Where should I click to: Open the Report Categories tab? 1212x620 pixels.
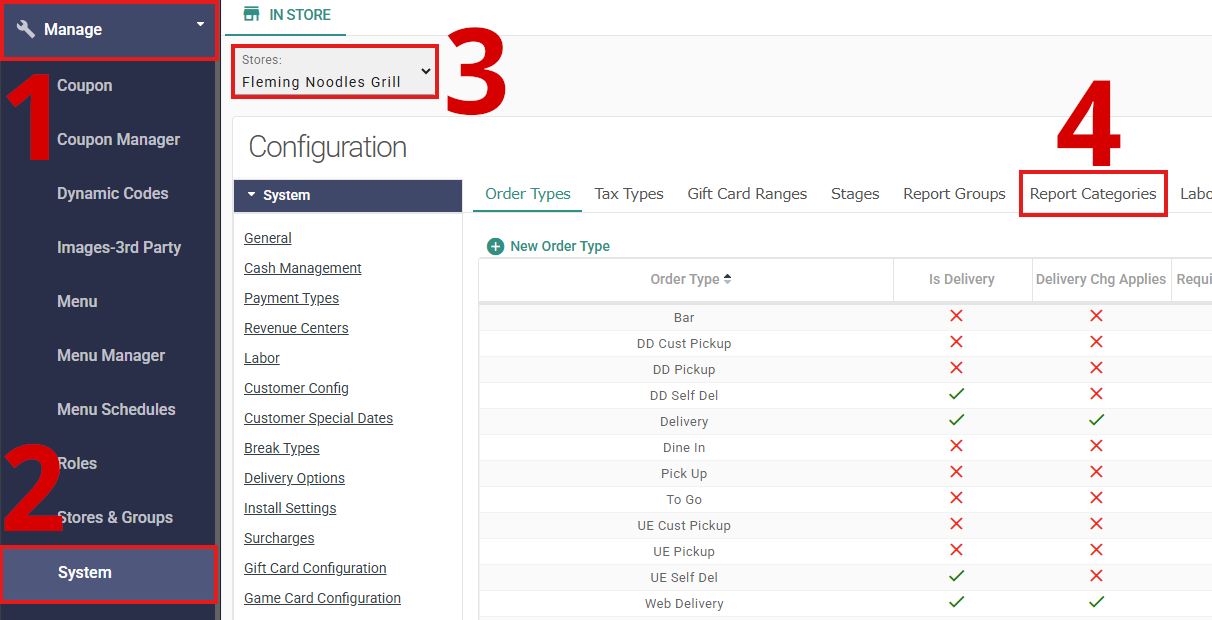pos(1093,194)
